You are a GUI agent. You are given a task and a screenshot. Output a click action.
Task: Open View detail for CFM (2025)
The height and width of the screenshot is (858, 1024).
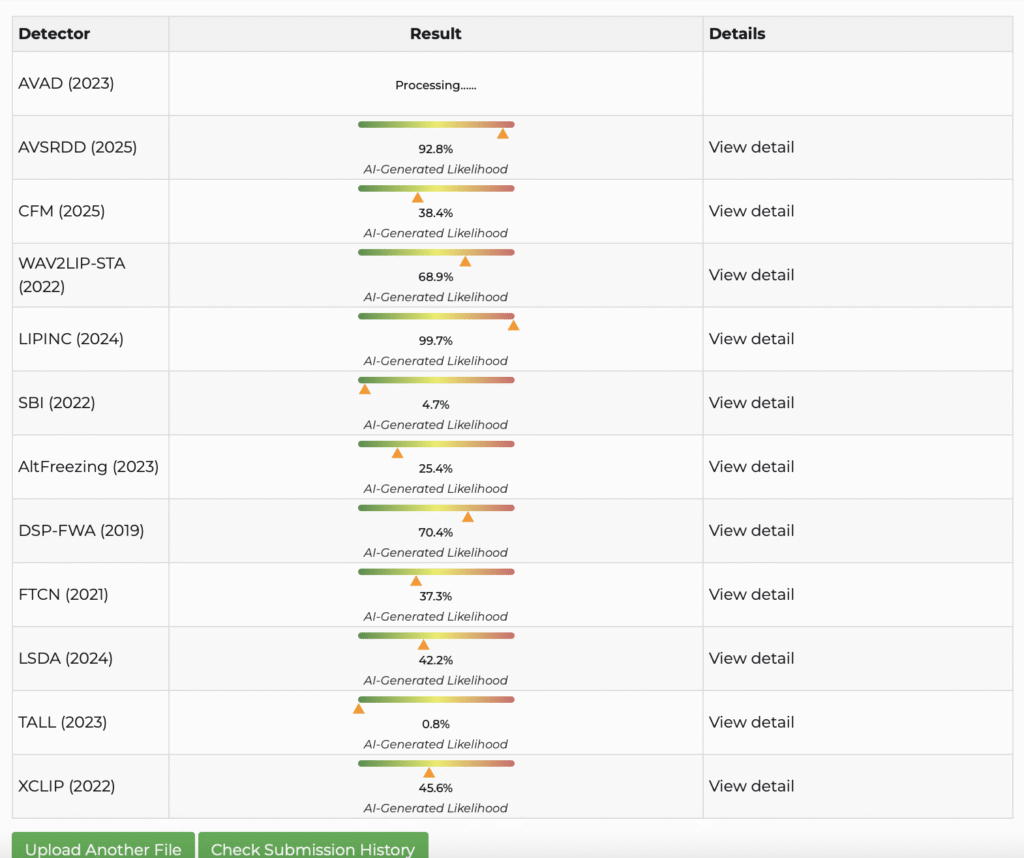751,211
